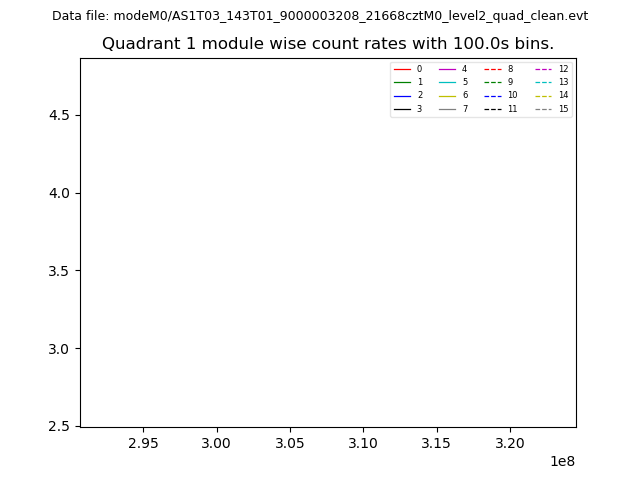Click legend label 0
The height and width of the screenshot is (480, 640).
(419, 69)
